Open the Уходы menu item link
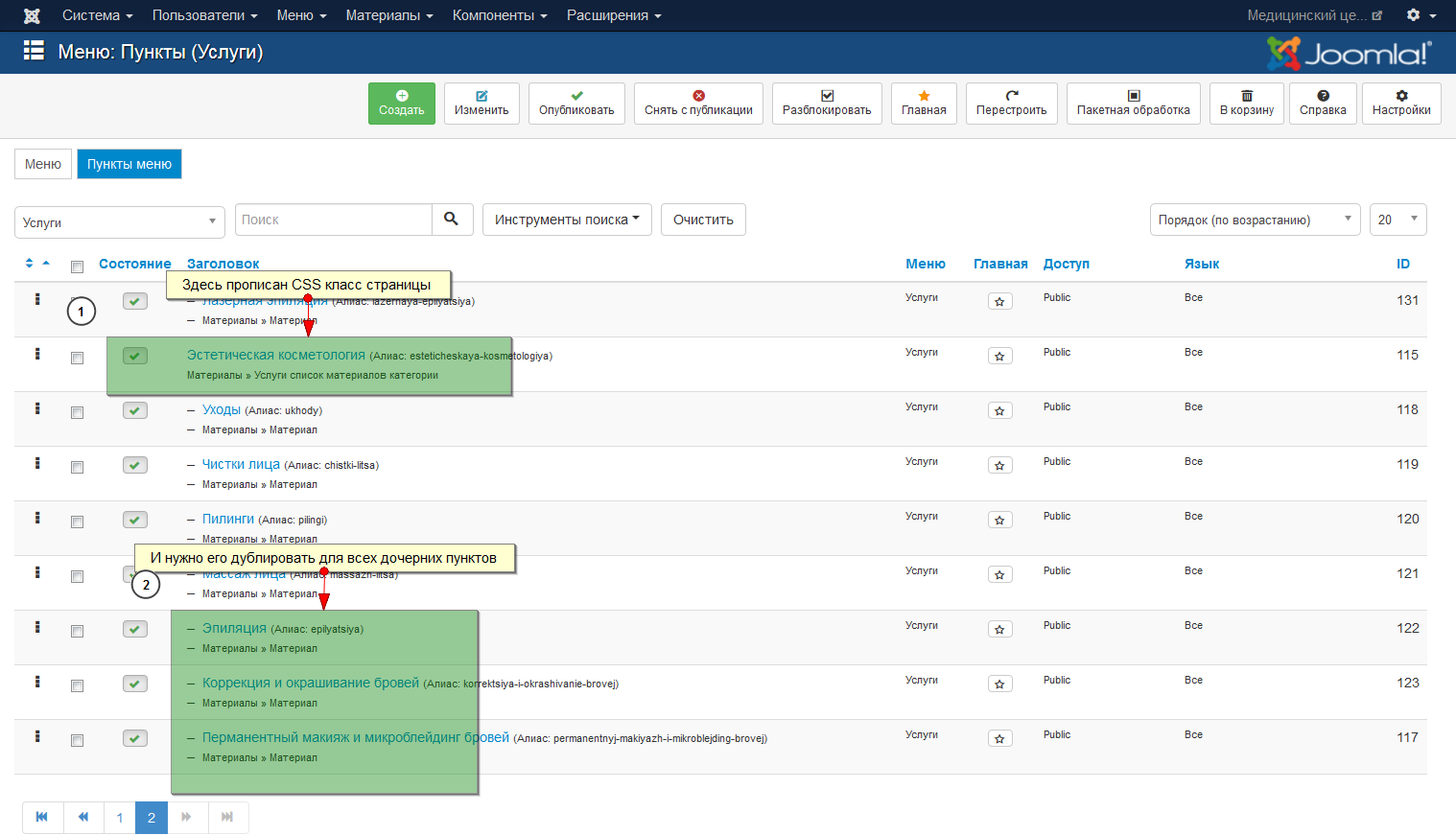Viewport: 1456px width, 835px height. [x=222, y=409]
